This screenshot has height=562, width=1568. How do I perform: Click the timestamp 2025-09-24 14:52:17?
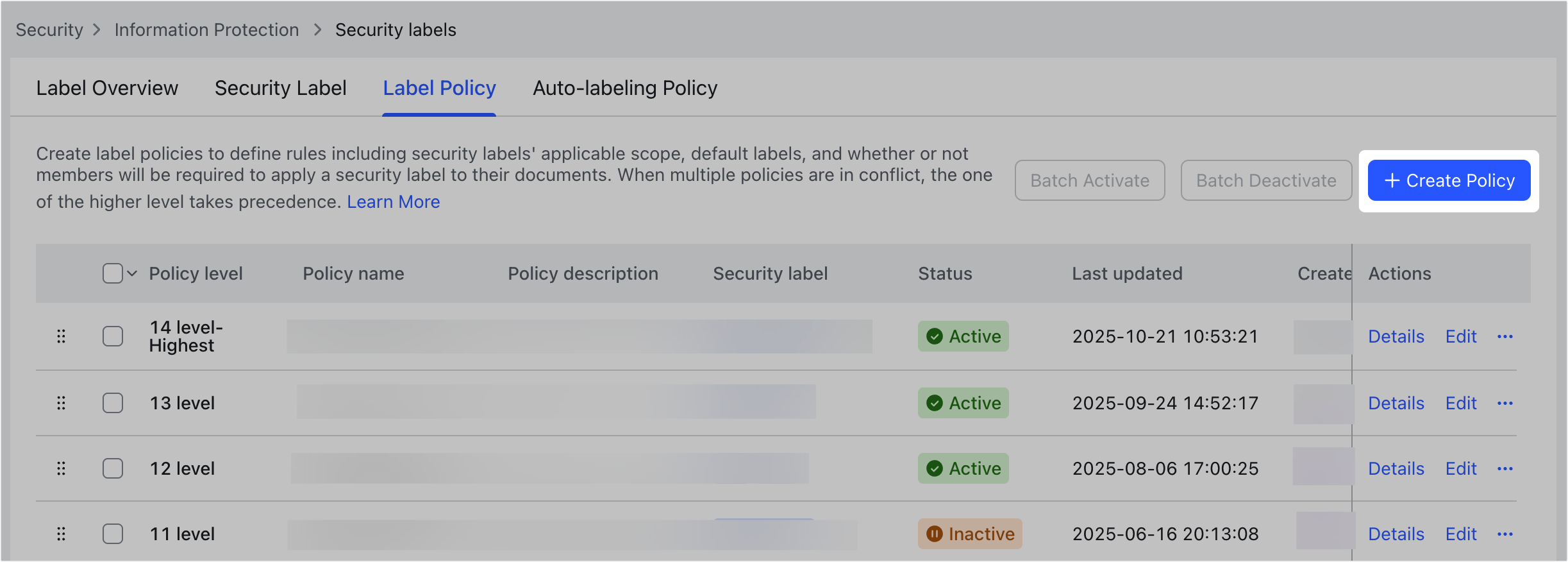(1165, 403)
